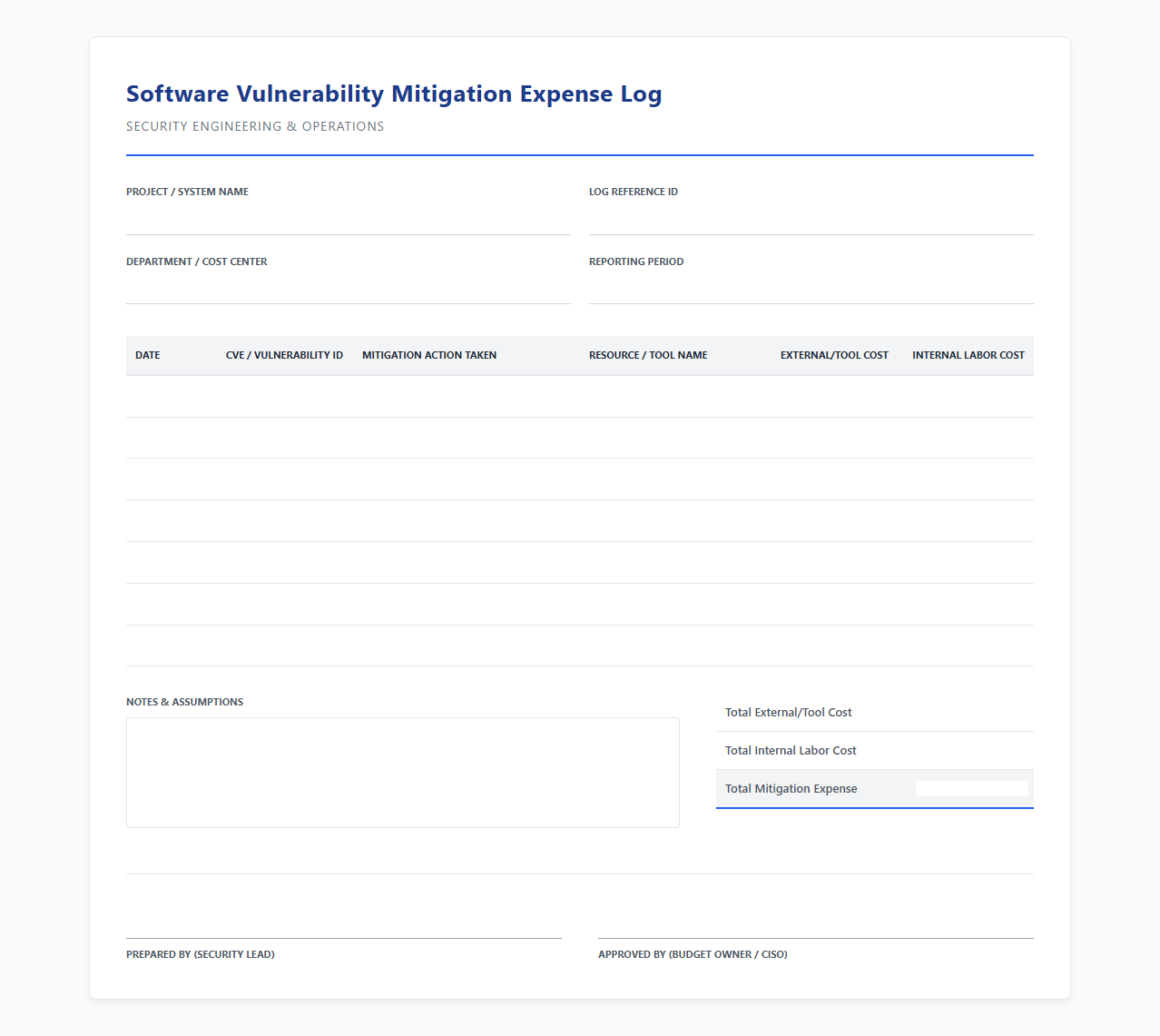
Task: Click the Total Mitigation Expense value field
Action: [972, 788]
